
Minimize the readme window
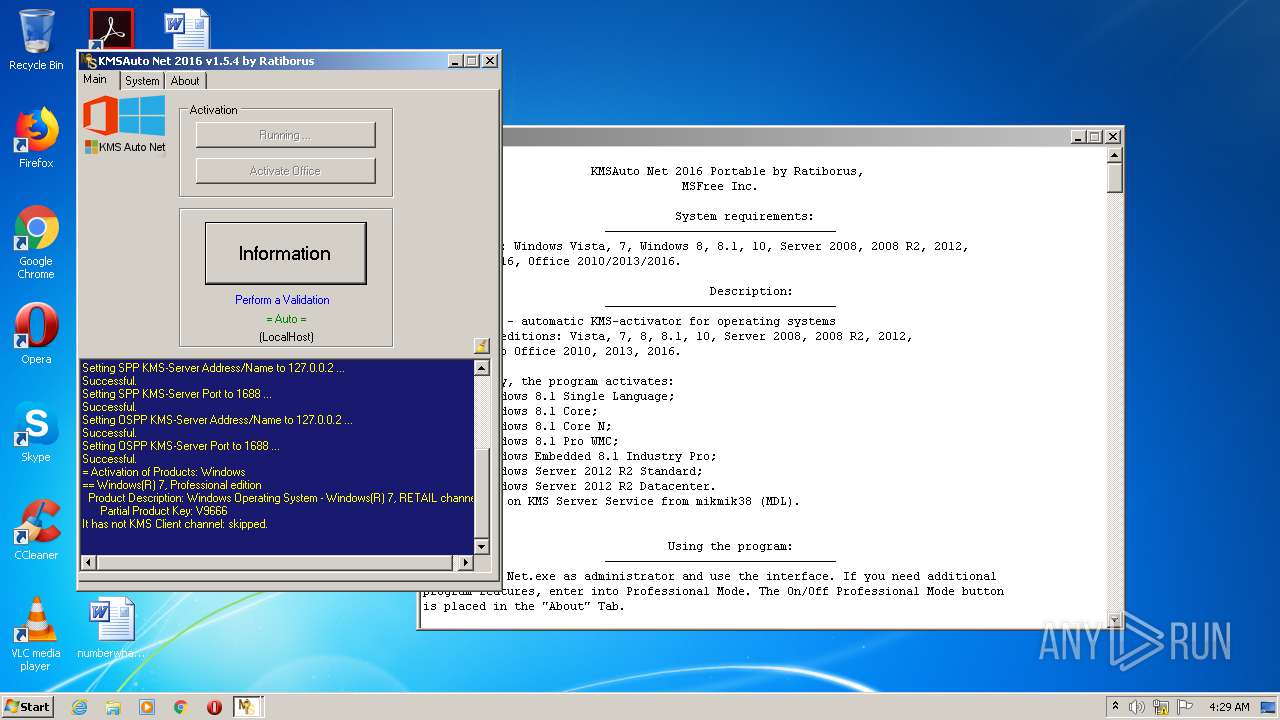pyautogui.click(x=1078, y=136)
